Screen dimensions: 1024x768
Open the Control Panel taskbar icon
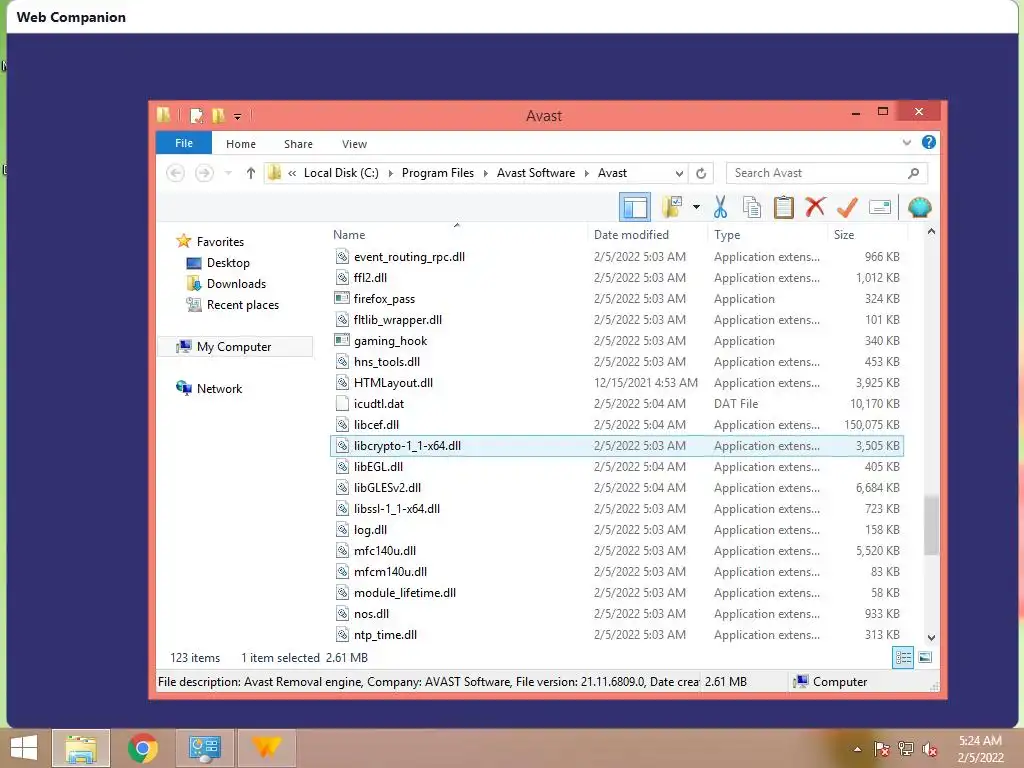(204, 748)
